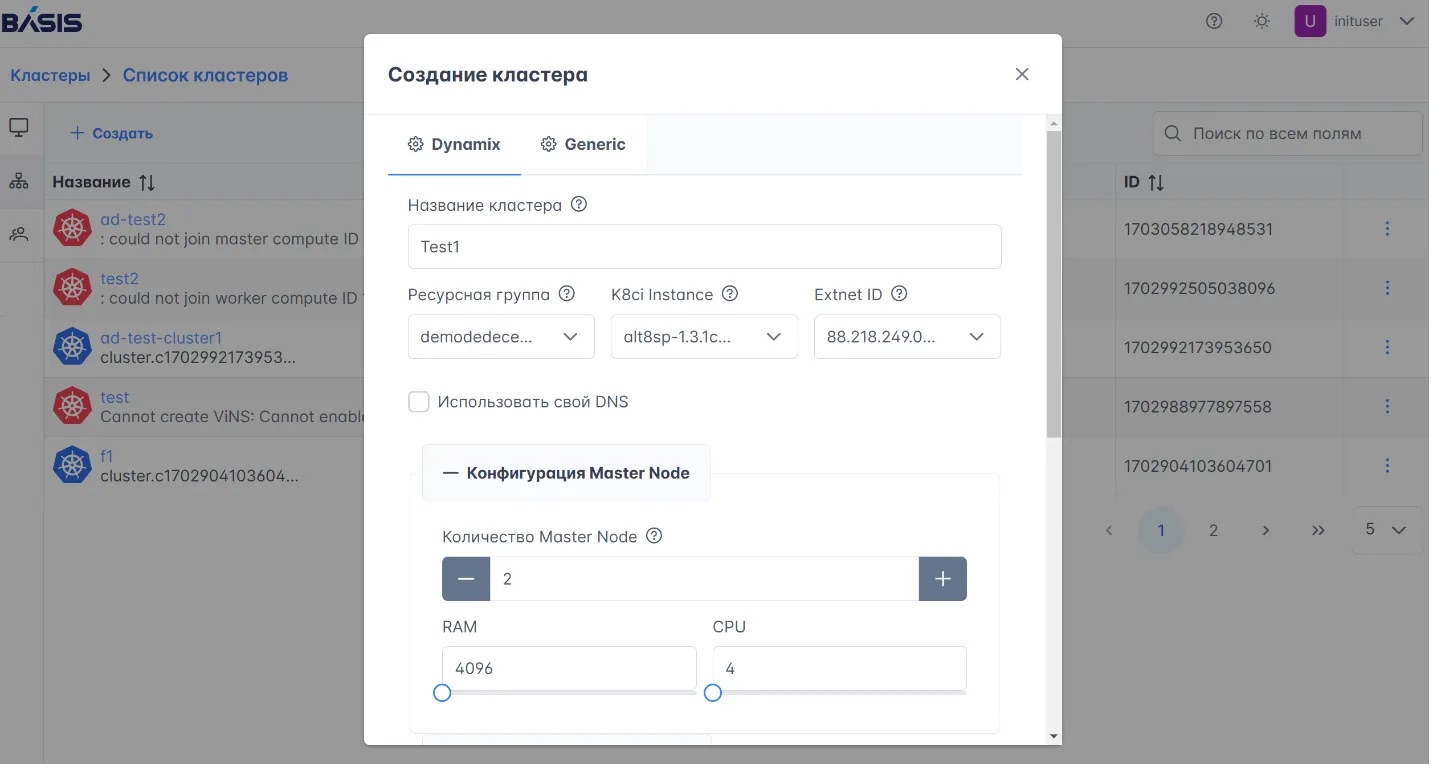Click the help icon next to Extnet ID

[x=899, y=294]
